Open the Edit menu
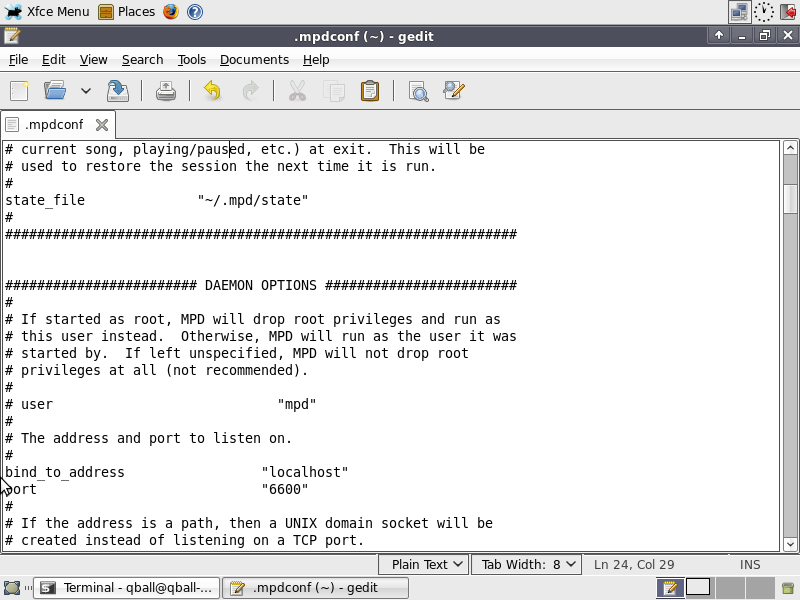This screenshot has width=800, height=600. coord(54,60)
